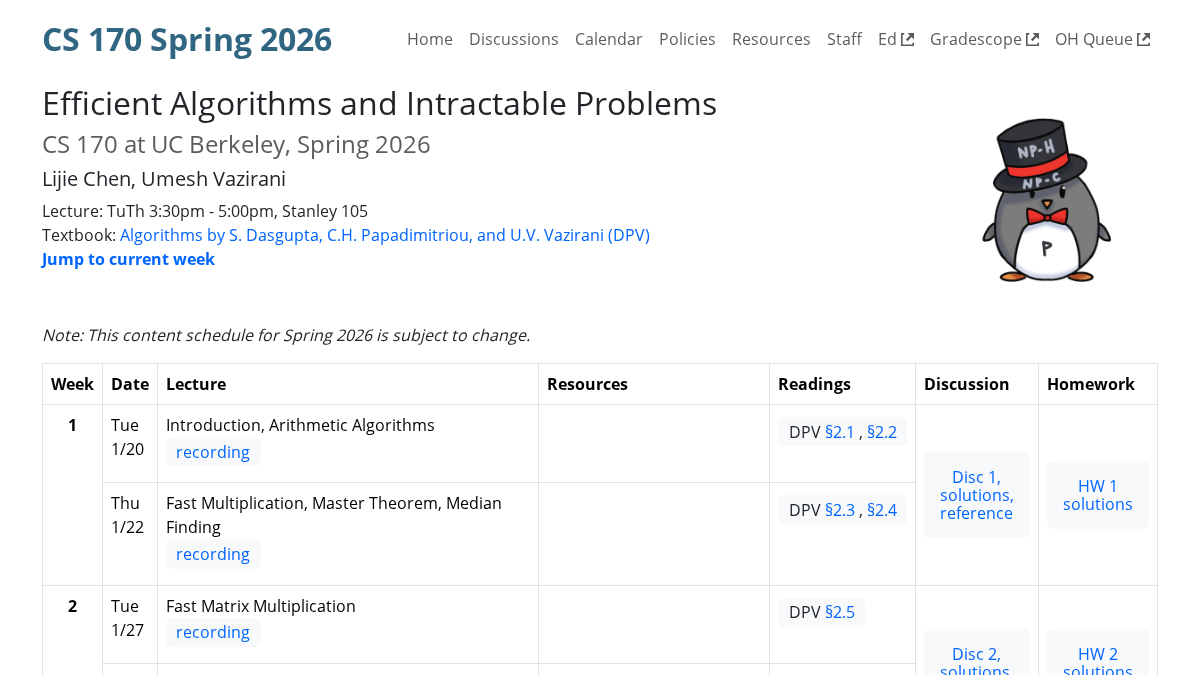Click the Resources column header in table
Image resolution: width=1200 pixels, height=675 pixels.
click(654, 384)
